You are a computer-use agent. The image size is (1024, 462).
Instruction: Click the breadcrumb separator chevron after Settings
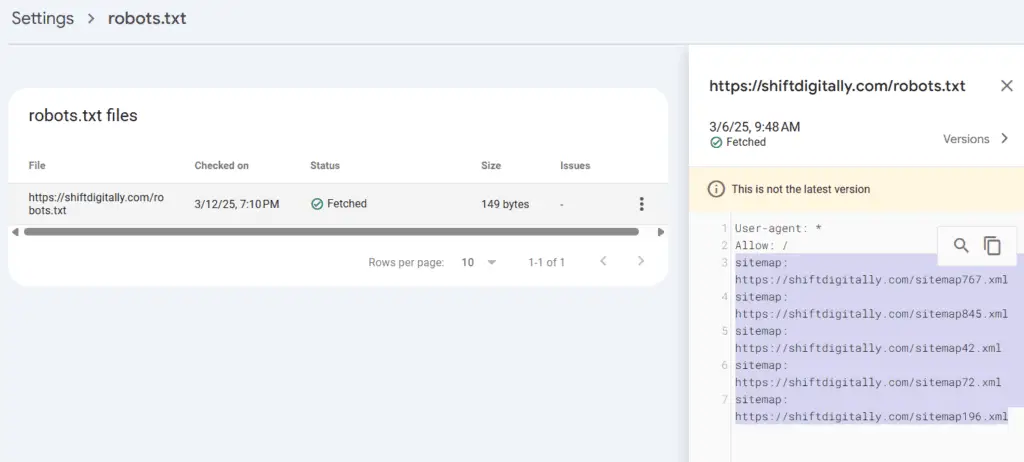click(91, 18)
